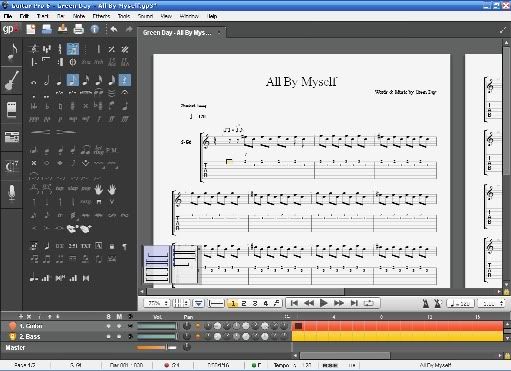This screenshot has height=371, width=511.
Task: Open the score information (i) icon
Action: [x=95, y=29]
